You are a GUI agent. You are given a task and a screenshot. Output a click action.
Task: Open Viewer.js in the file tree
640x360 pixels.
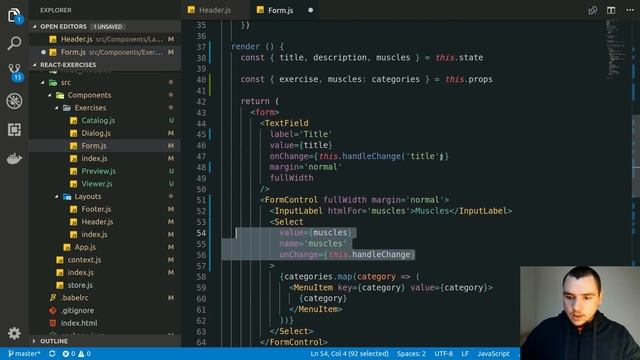tap(97, 184)
